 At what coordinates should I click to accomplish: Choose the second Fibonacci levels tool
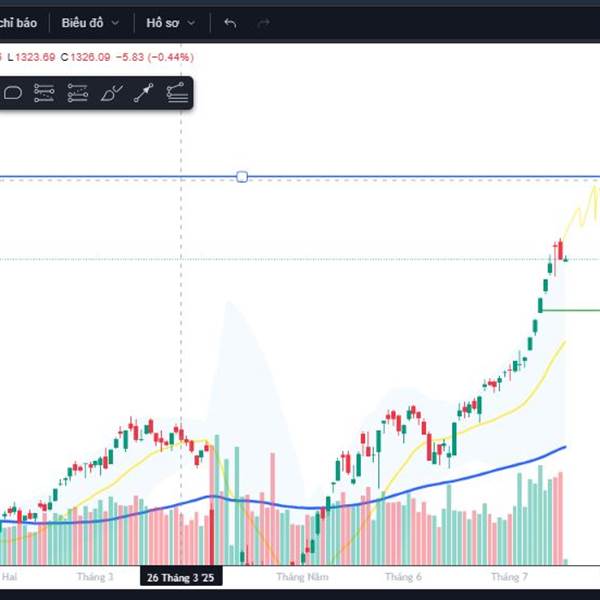tap(78, 93)
